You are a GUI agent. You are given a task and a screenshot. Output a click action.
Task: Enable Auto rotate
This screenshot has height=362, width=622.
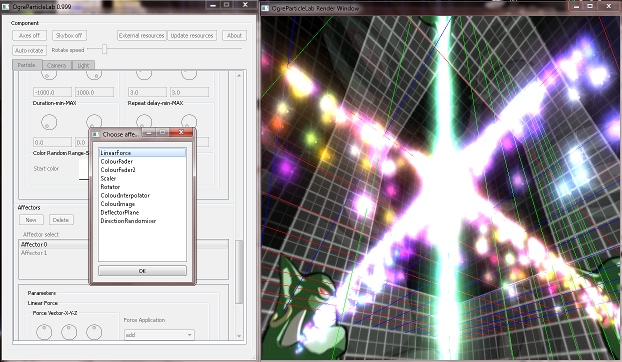(29, 50)
